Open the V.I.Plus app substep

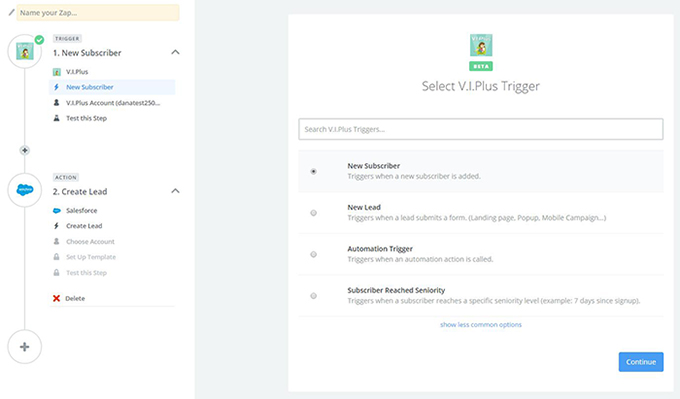pyautogui.click(x=77, y=72)
